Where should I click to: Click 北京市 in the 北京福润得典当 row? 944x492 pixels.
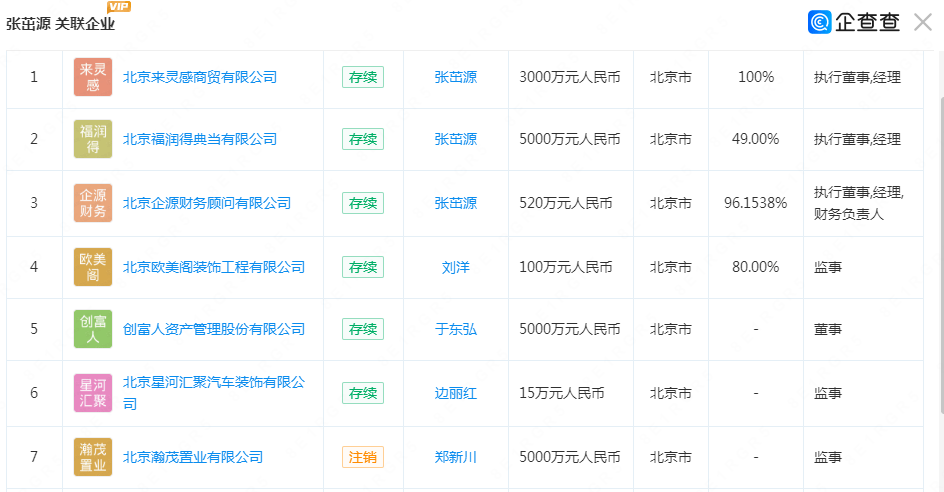click(671, 139)
